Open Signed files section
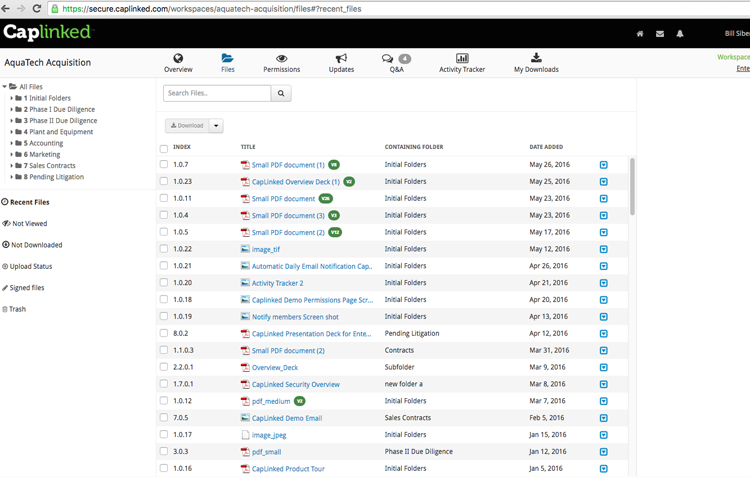This screenshot has height=480, width=750. 23,288
